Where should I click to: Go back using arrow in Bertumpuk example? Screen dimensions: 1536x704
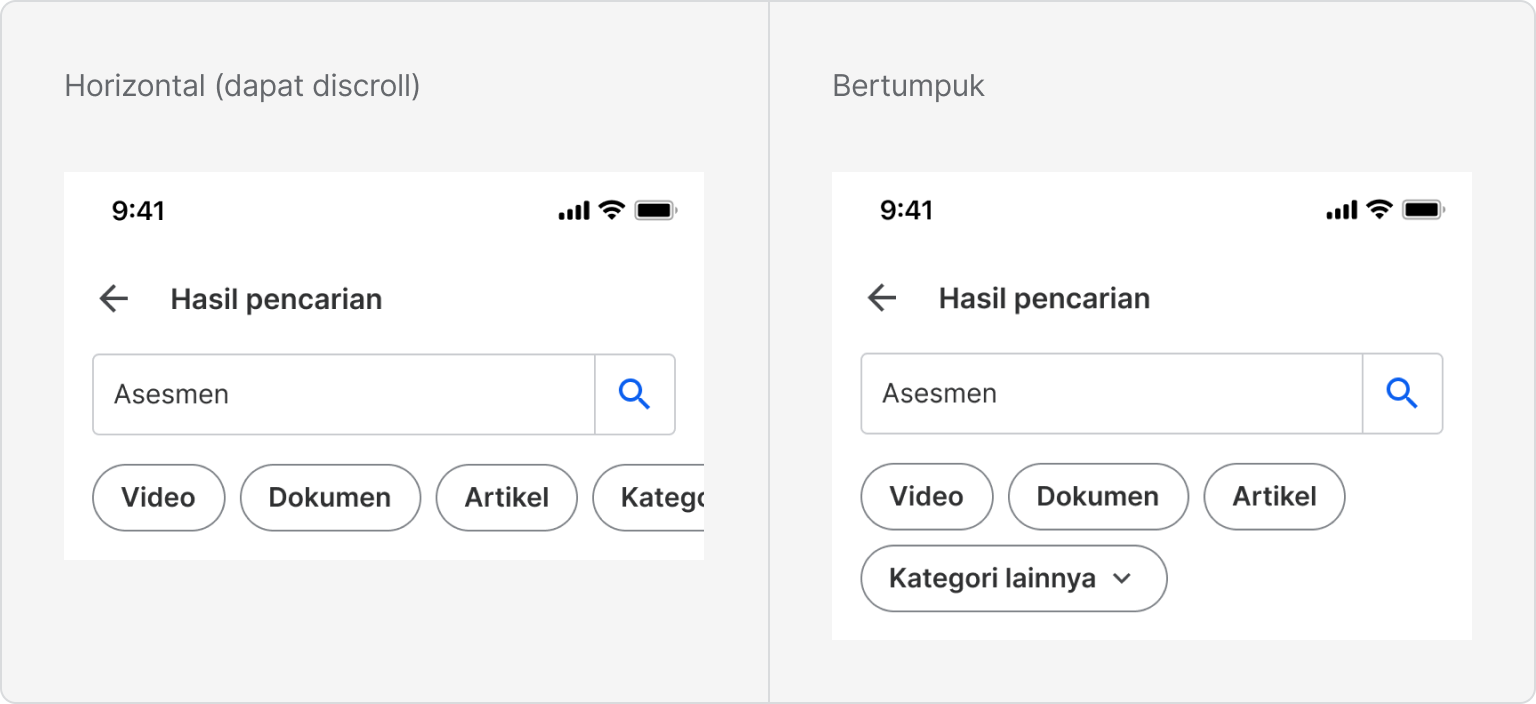(882, 298)
